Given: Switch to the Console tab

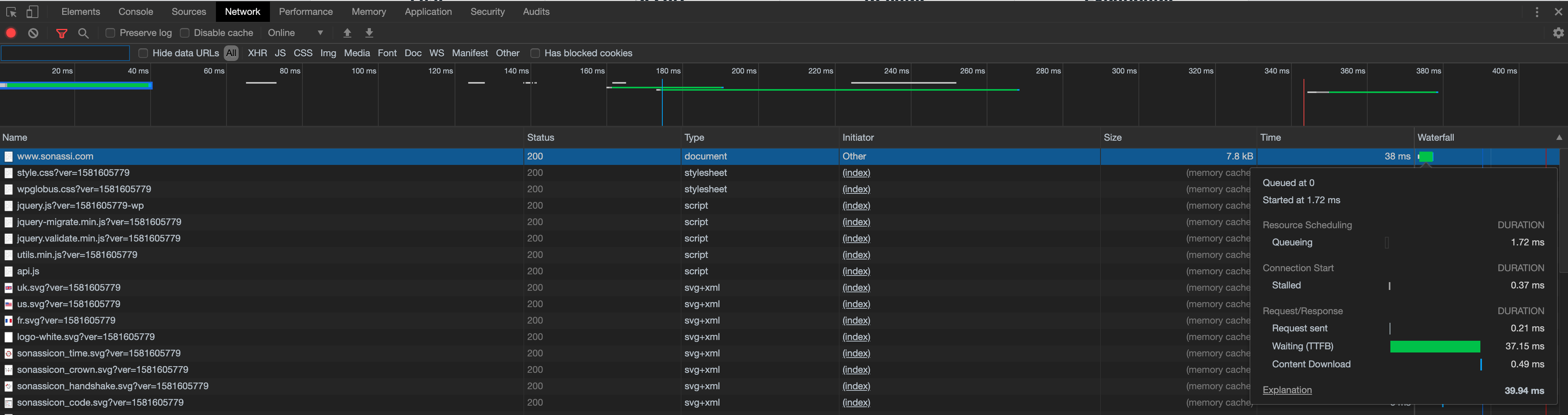Looking at the screenshot, I should click(x=136, y=12).
